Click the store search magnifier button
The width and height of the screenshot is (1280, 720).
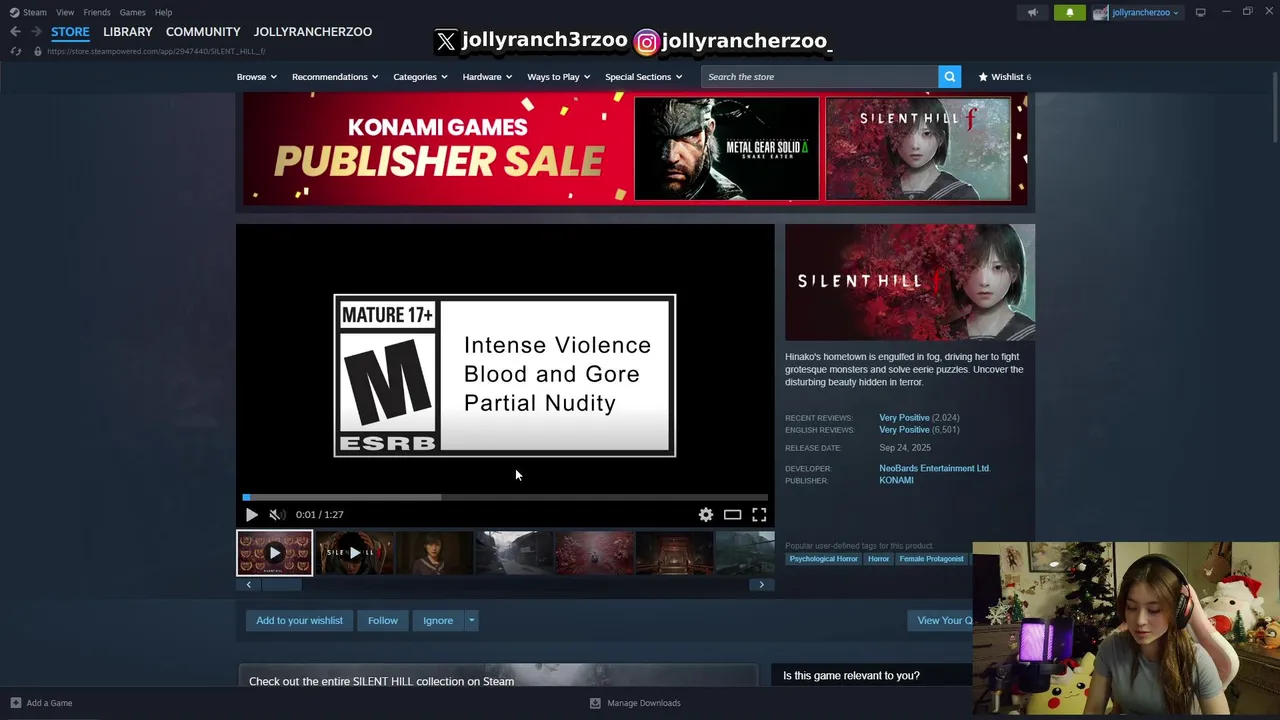click(949, 77)
